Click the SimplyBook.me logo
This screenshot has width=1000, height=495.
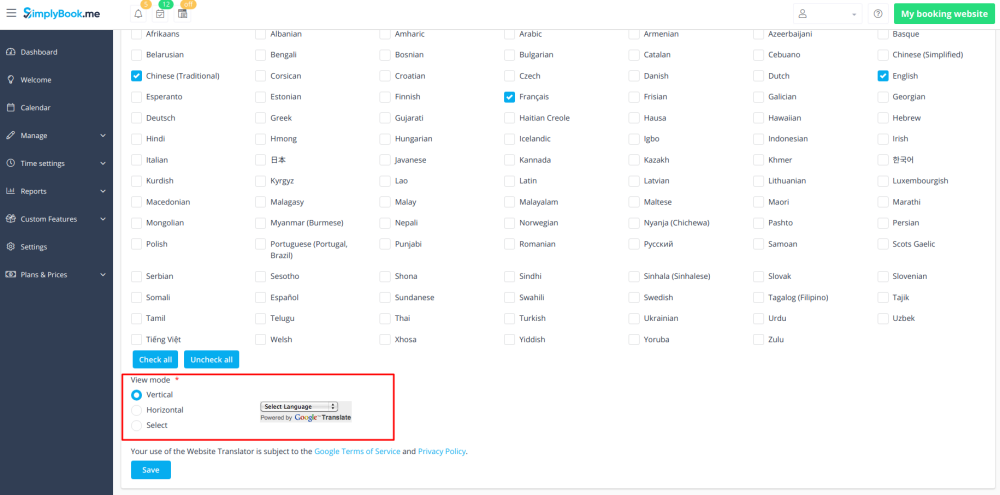(x=61, y=13)
